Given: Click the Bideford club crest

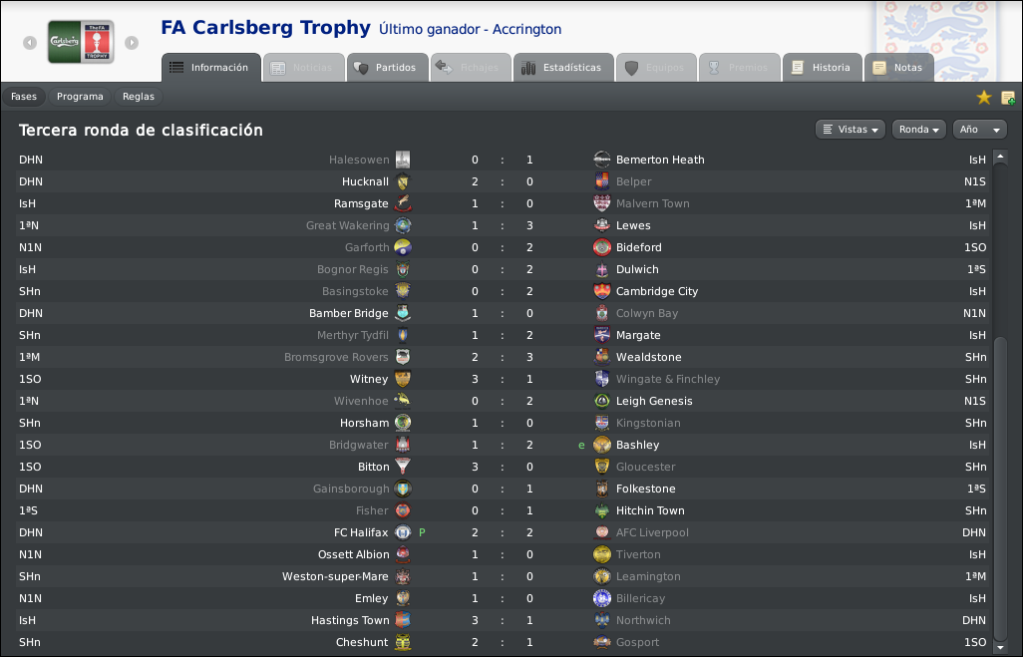Looking at the screenshot, I should click(602, 247).
